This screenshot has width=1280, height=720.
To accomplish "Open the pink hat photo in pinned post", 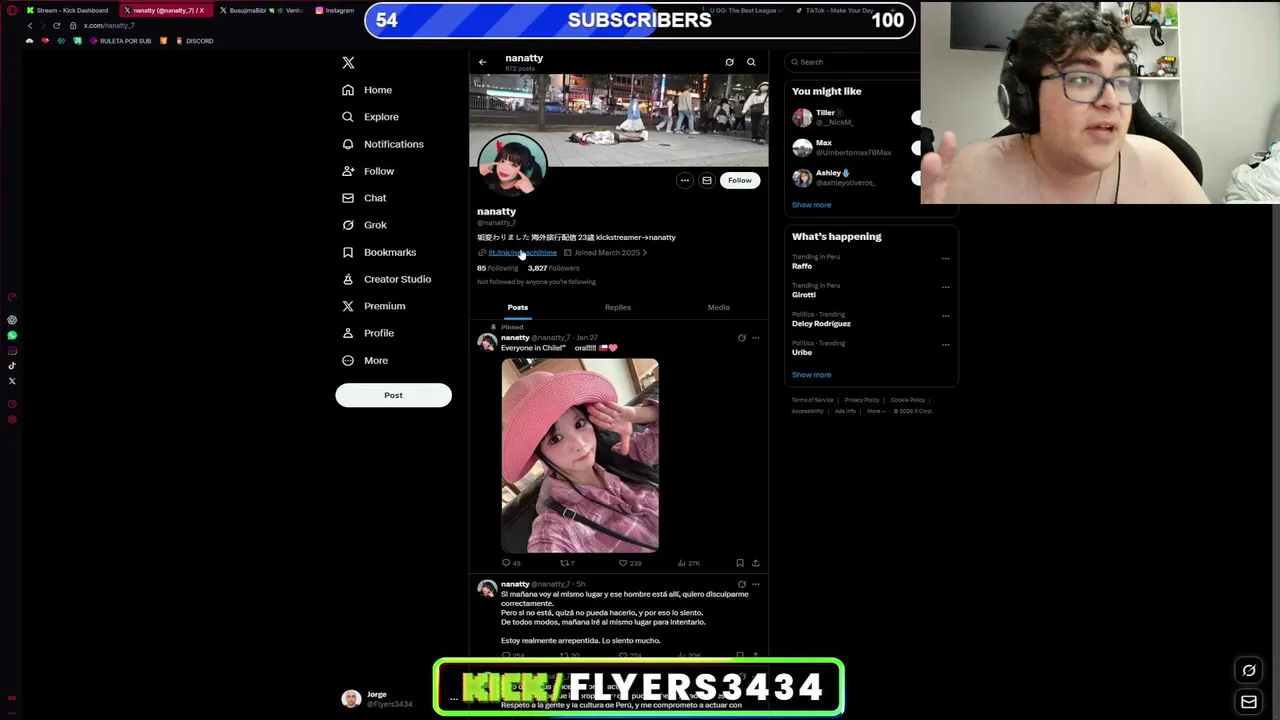I will tap(580, 455).
